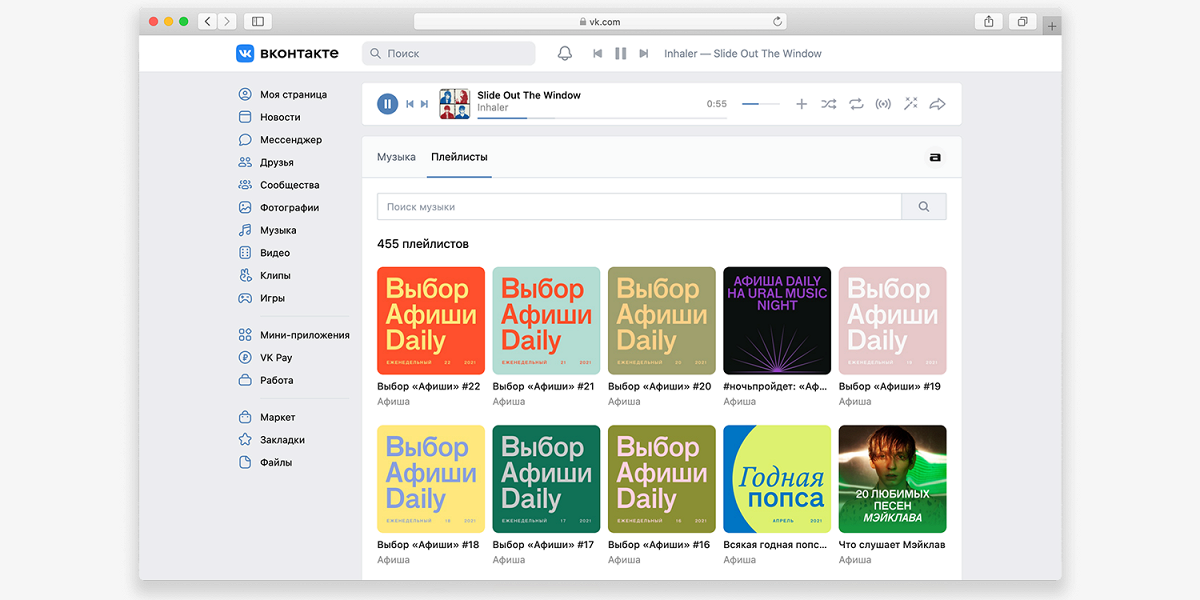Viewport: 1200px width, 600px height.
Task: Open playlist cover Выбор «Афиши» #19
Action: point(893,321)
